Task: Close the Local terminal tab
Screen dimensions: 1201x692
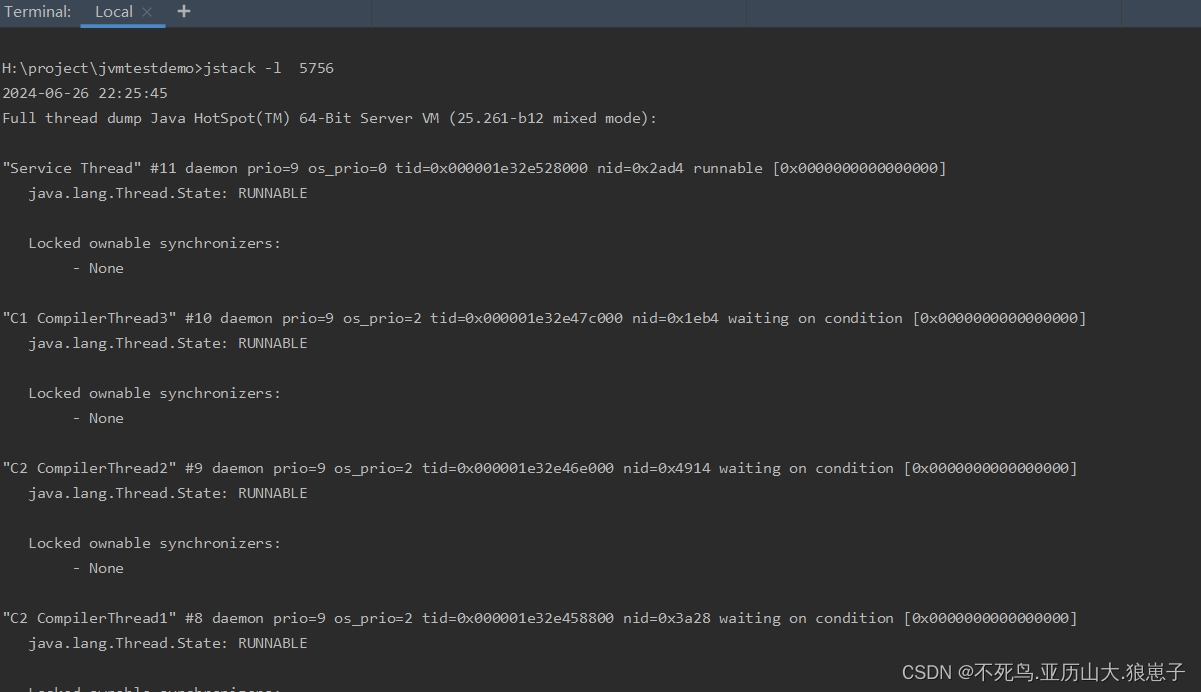Action: [x=149, y=13]
